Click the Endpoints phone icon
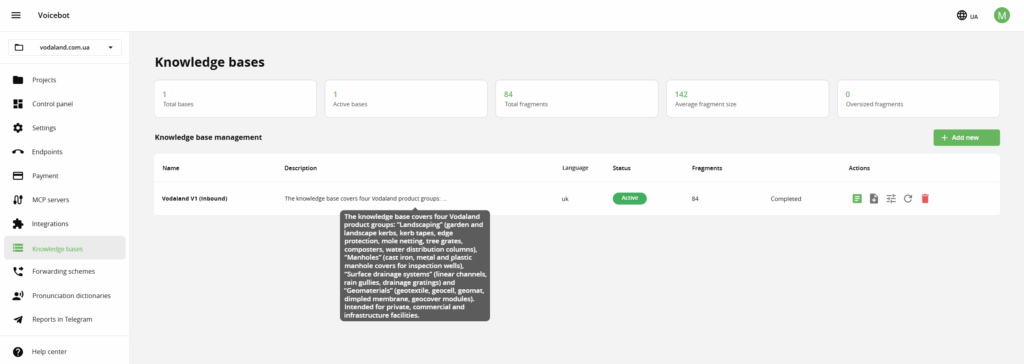 click(18, 152)
